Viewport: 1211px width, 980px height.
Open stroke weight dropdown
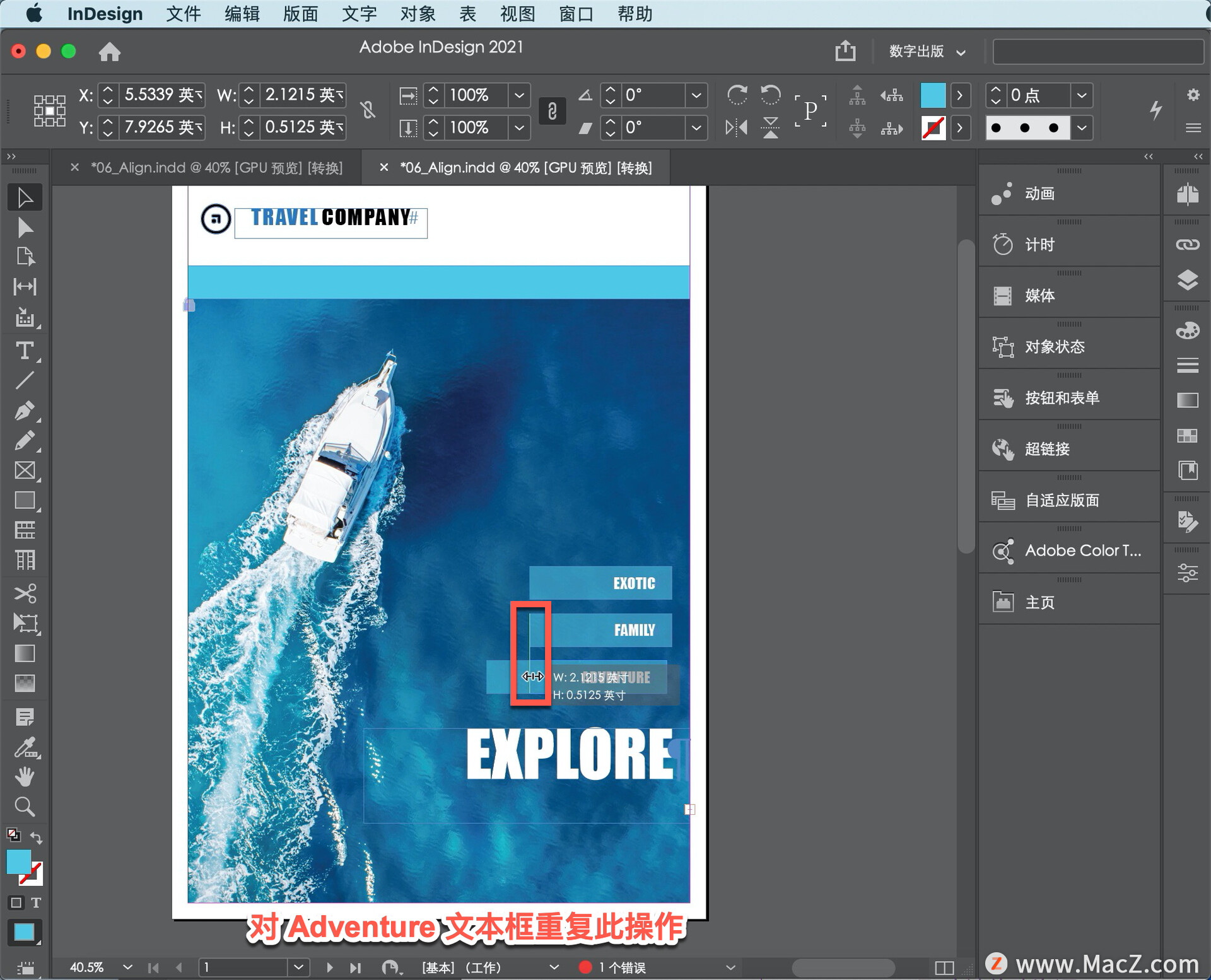[1082, 95]
